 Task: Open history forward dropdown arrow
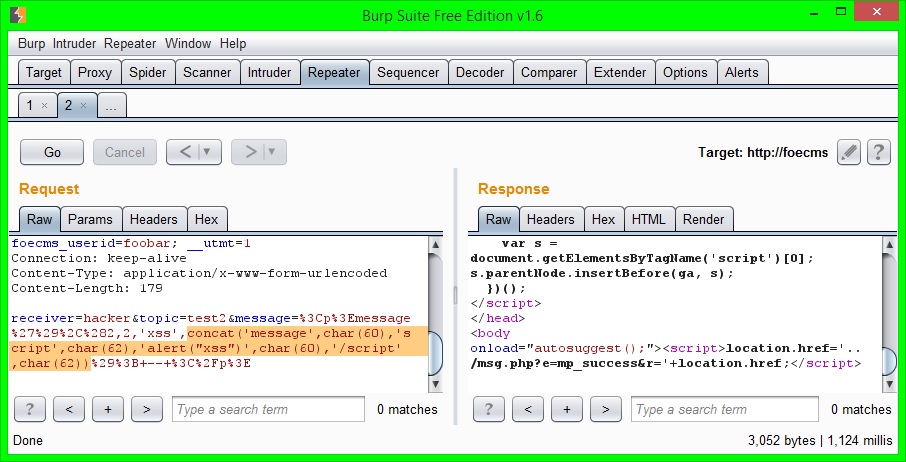[272, 152]
